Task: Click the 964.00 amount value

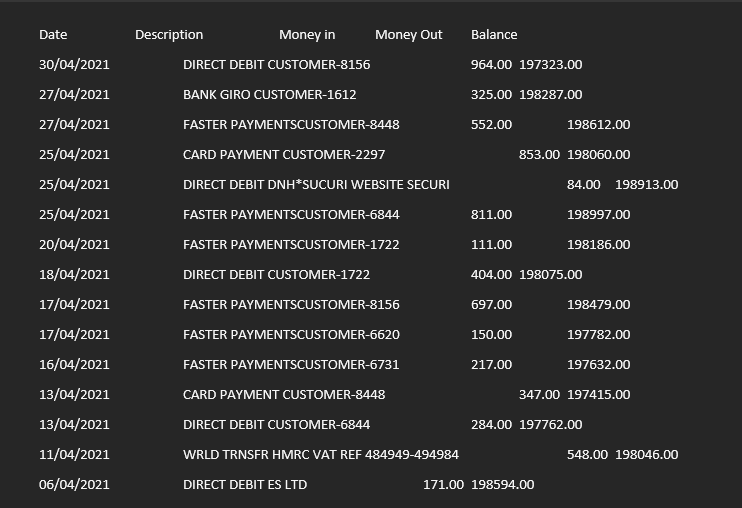Action: click(x=491, y=65)
